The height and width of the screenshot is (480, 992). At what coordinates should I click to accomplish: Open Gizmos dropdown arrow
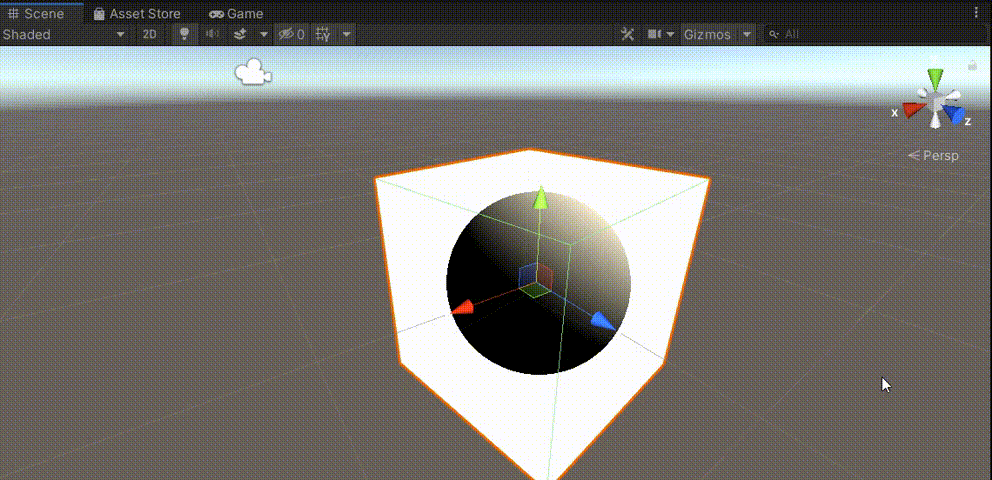click(747, 34)
